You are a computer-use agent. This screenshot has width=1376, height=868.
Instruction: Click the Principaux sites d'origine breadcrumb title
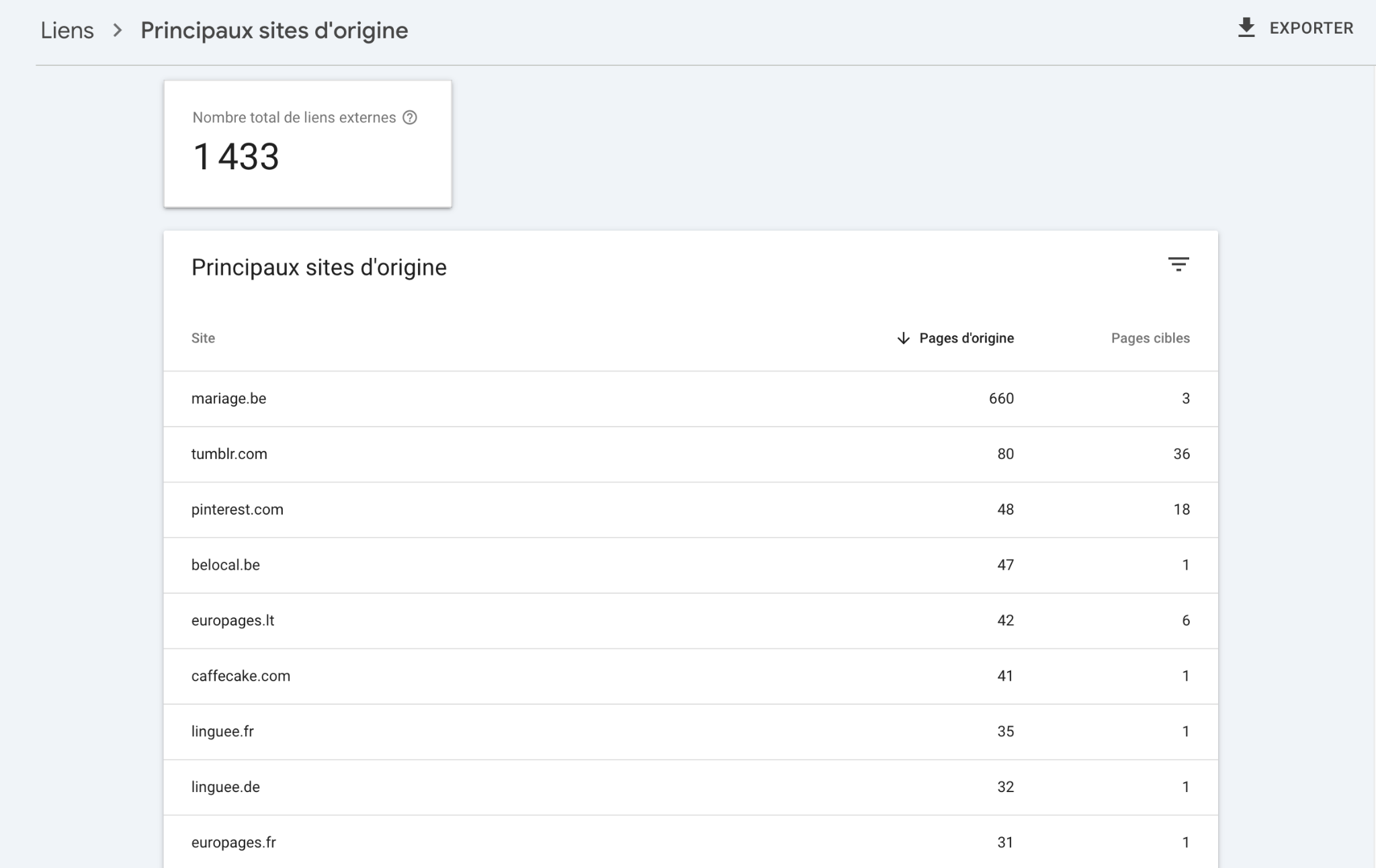(274, 30)
